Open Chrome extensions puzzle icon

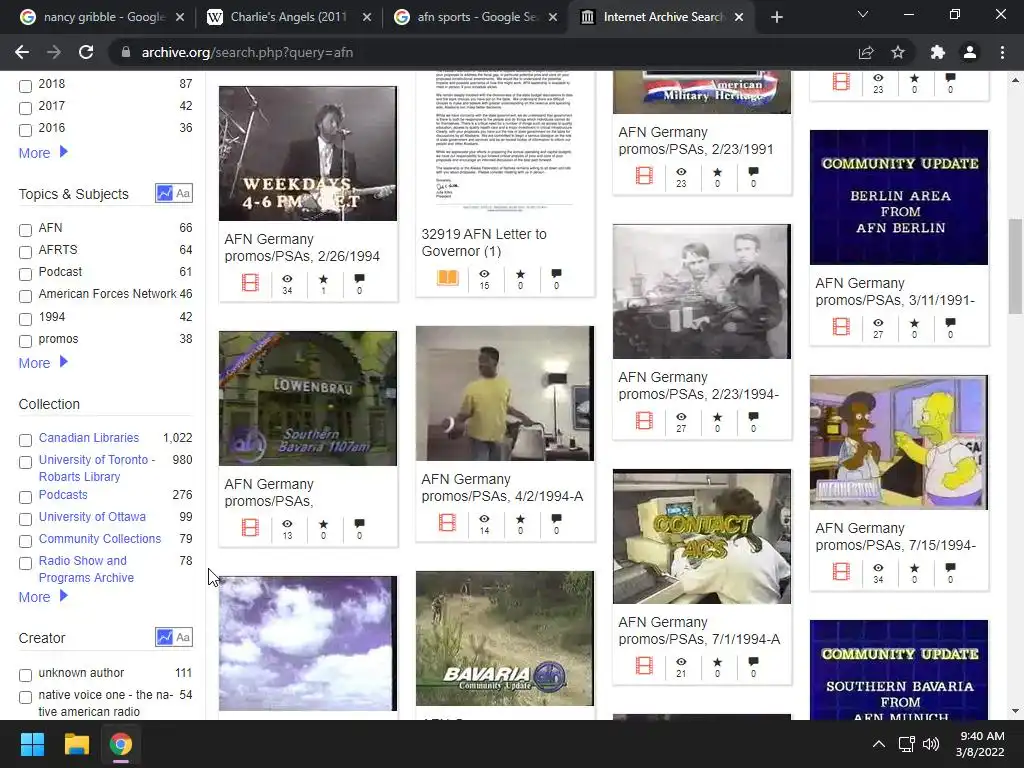[x=938, y=52]
